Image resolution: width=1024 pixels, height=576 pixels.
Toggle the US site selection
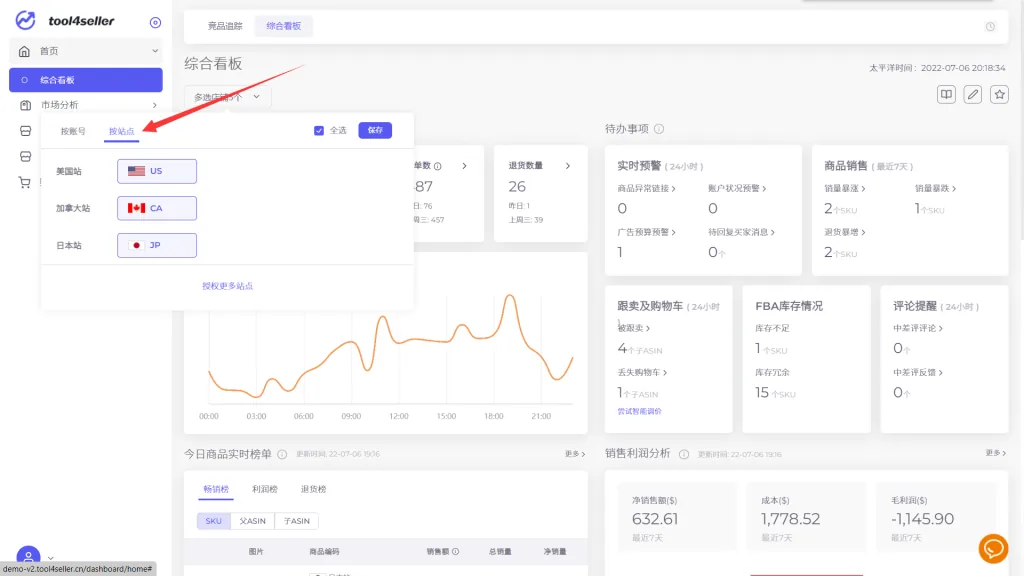tap(157, 171)
